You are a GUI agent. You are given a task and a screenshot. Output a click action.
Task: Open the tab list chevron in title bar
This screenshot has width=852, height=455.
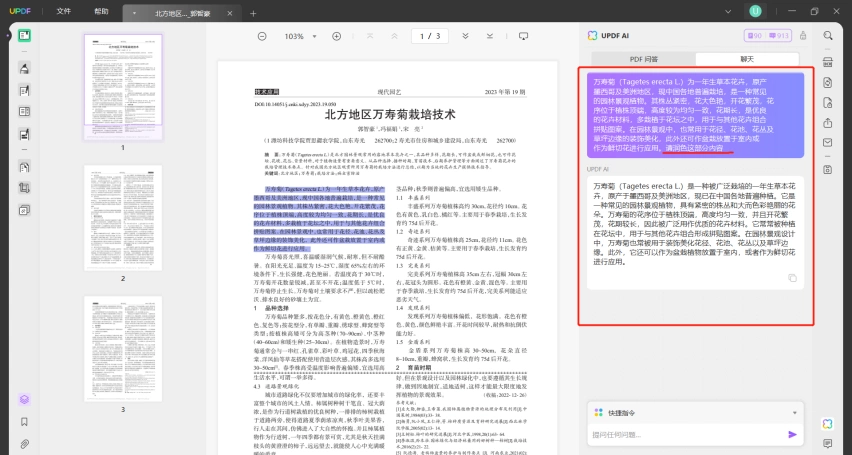click(x=728, y=11)
